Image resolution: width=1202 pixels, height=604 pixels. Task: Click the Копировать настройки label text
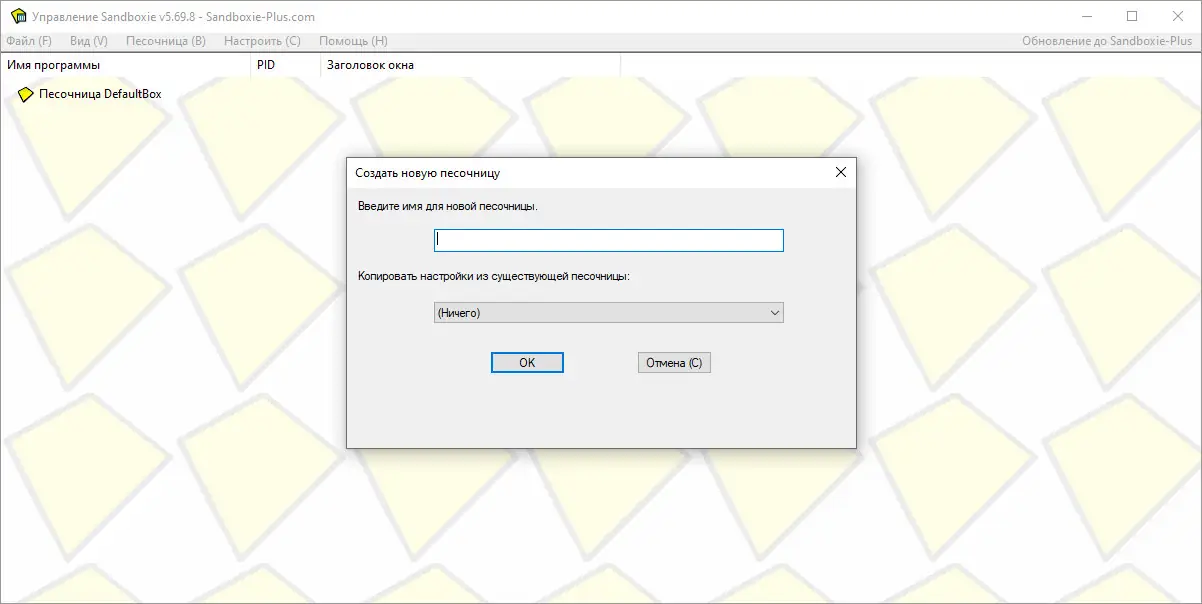(x=494, y=275)
